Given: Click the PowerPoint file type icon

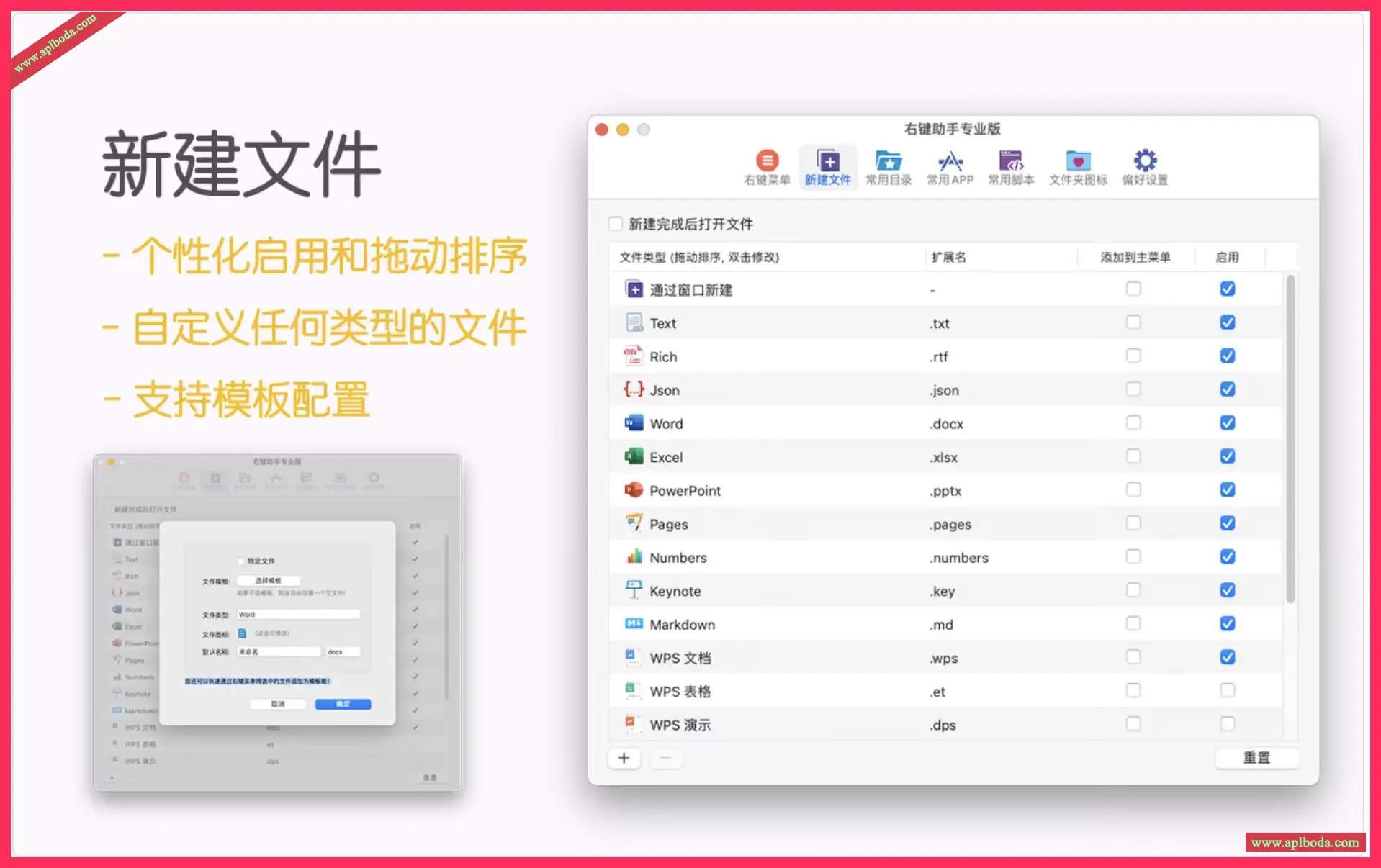Looking at the screenshot, I should (634, 490).
